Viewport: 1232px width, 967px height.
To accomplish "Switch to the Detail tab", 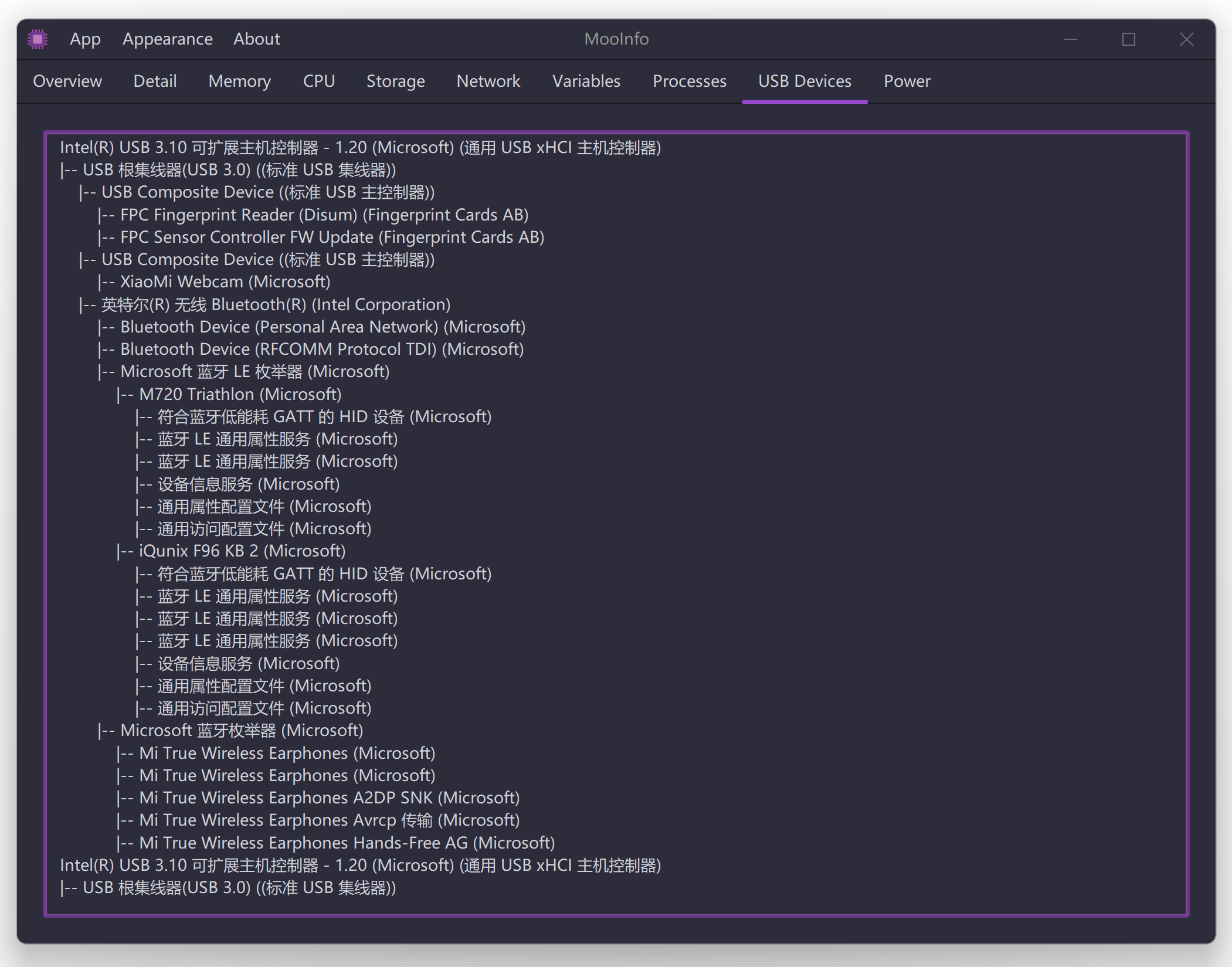I will (x=155, y=81).
